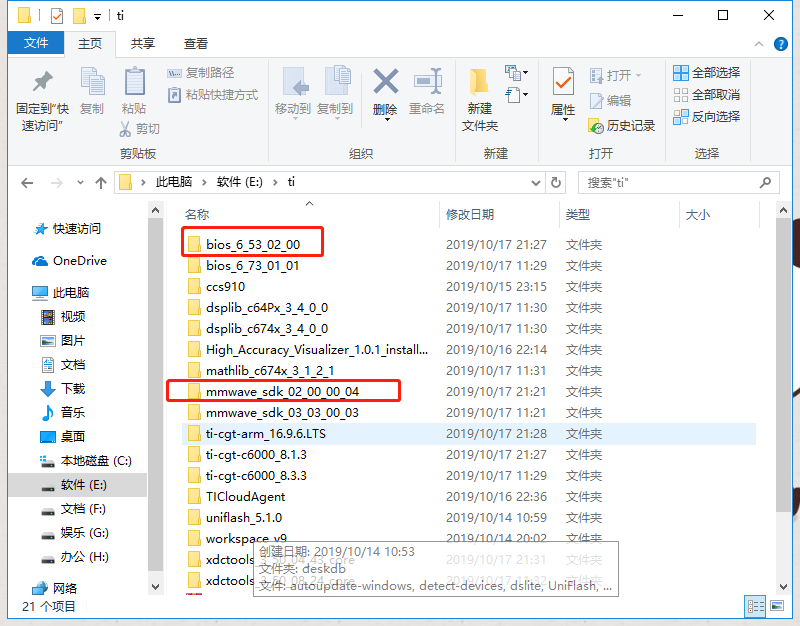Switch to Large icons view

click(777, 606)
